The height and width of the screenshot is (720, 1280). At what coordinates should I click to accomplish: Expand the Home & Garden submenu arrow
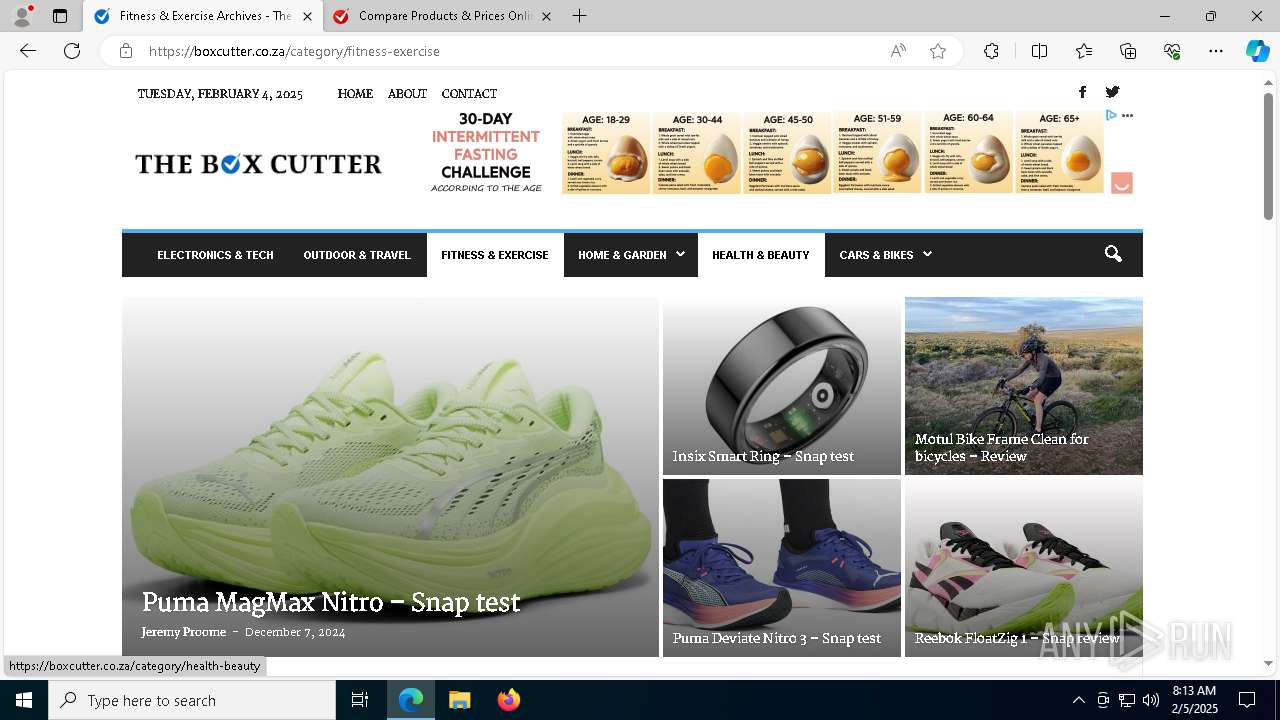680,254
